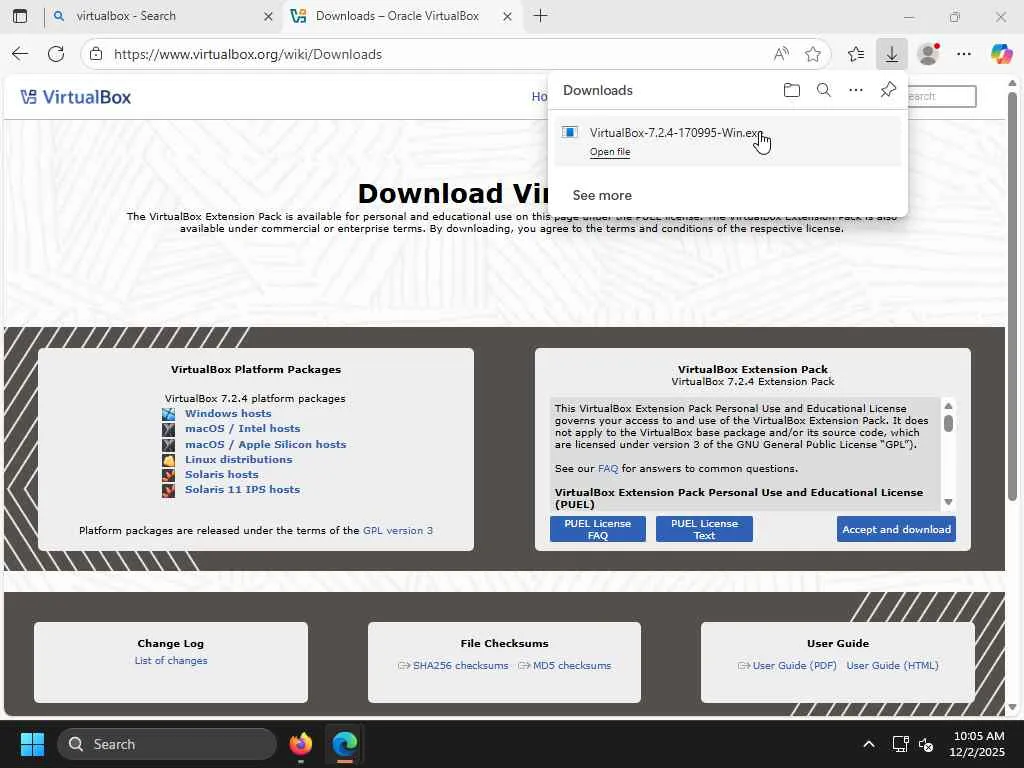Image resolution: width=1024 pixels, height=768 pixels.
Task: Open a new tab with plus
Action: click(x=540, y=16)
